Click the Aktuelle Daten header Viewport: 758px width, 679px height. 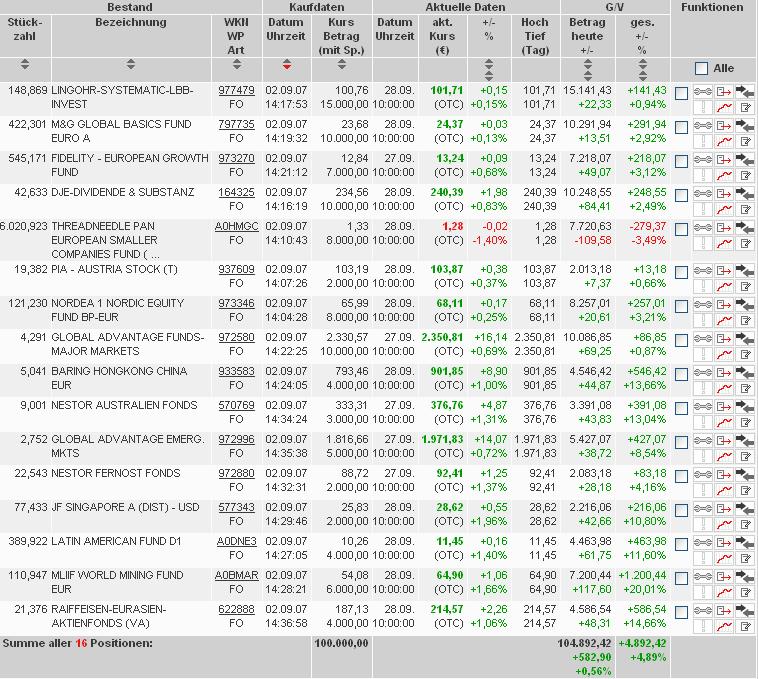(x=466, y=7)
